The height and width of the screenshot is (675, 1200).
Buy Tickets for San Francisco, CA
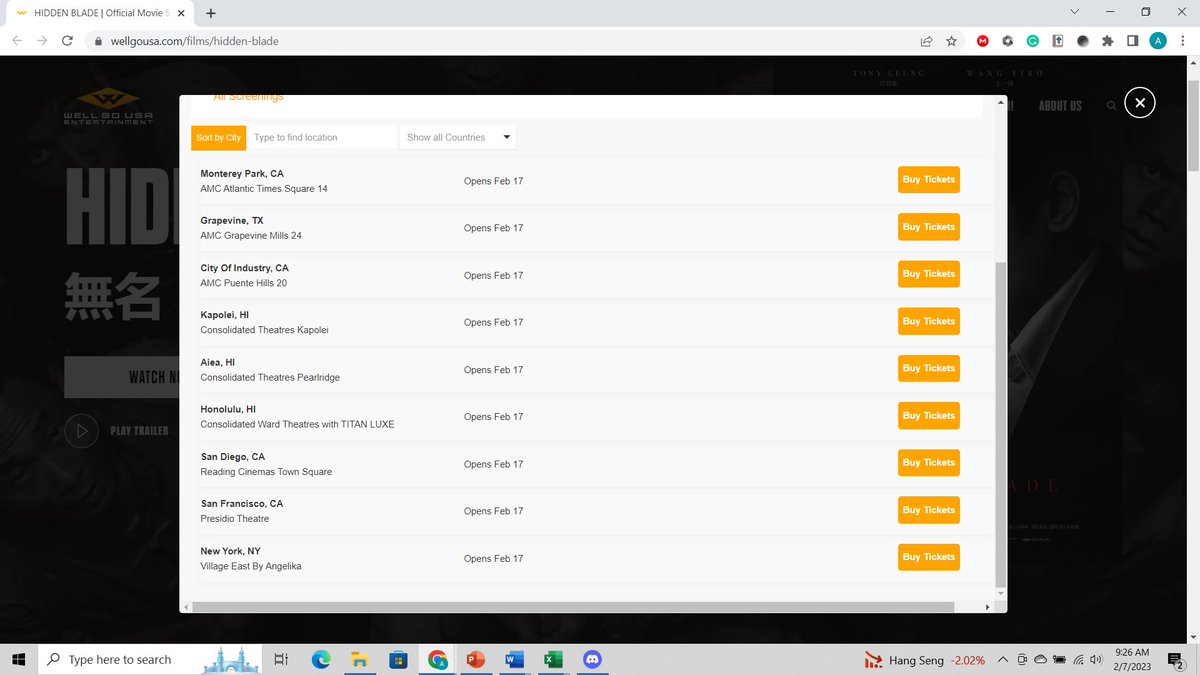929,510
